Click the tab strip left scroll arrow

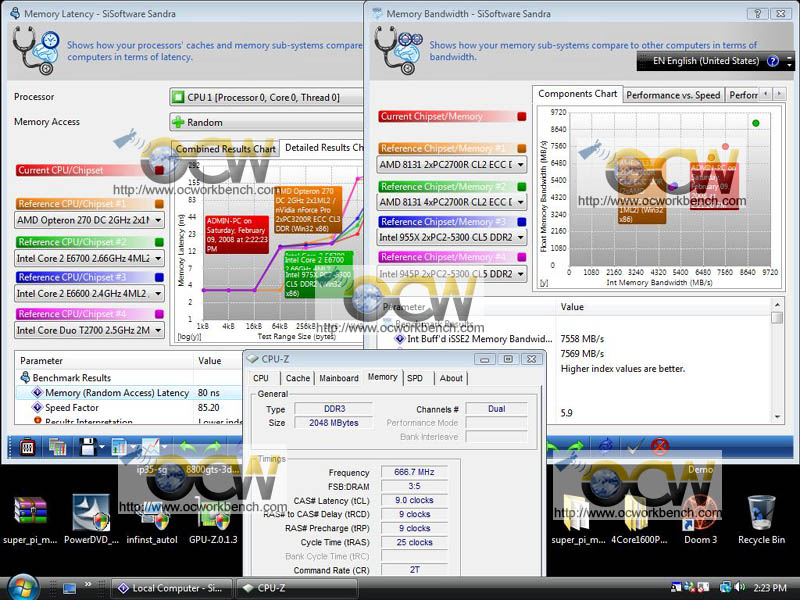pyautogui.click(x=765, y=94)
